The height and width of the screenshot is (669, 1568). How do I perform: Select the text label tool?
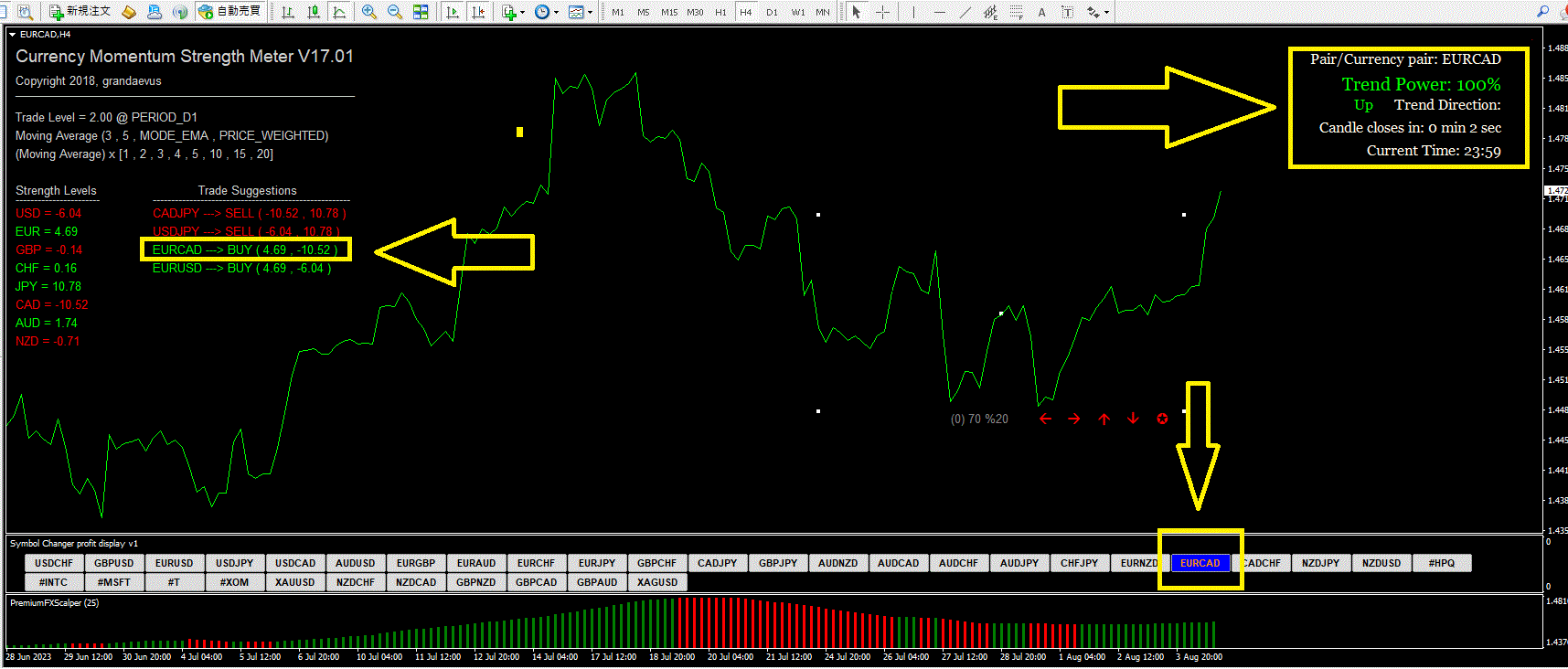pyautogui.click(x=1067, y=12)
